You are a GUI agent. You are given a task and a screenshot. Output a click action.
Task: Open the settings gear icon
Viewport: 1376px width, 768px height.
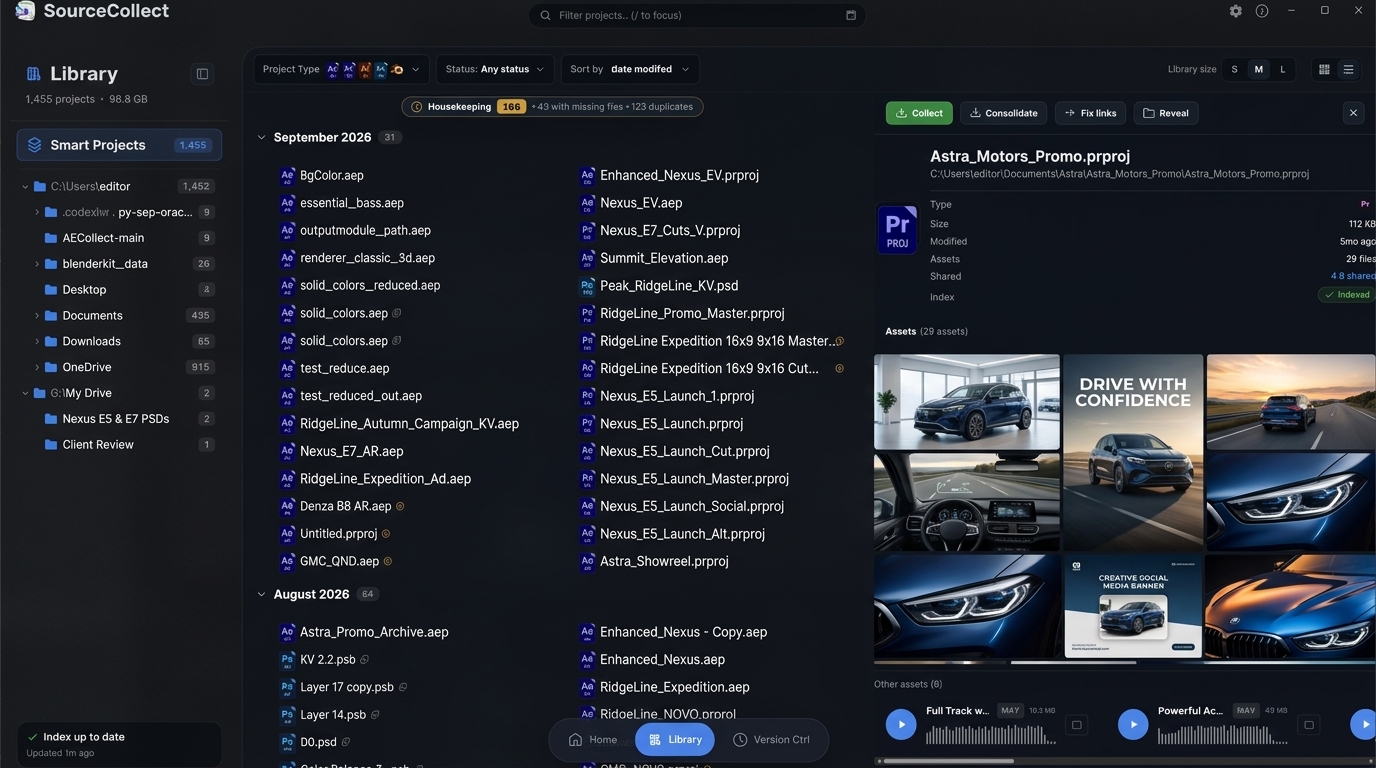click(1236, 11)
